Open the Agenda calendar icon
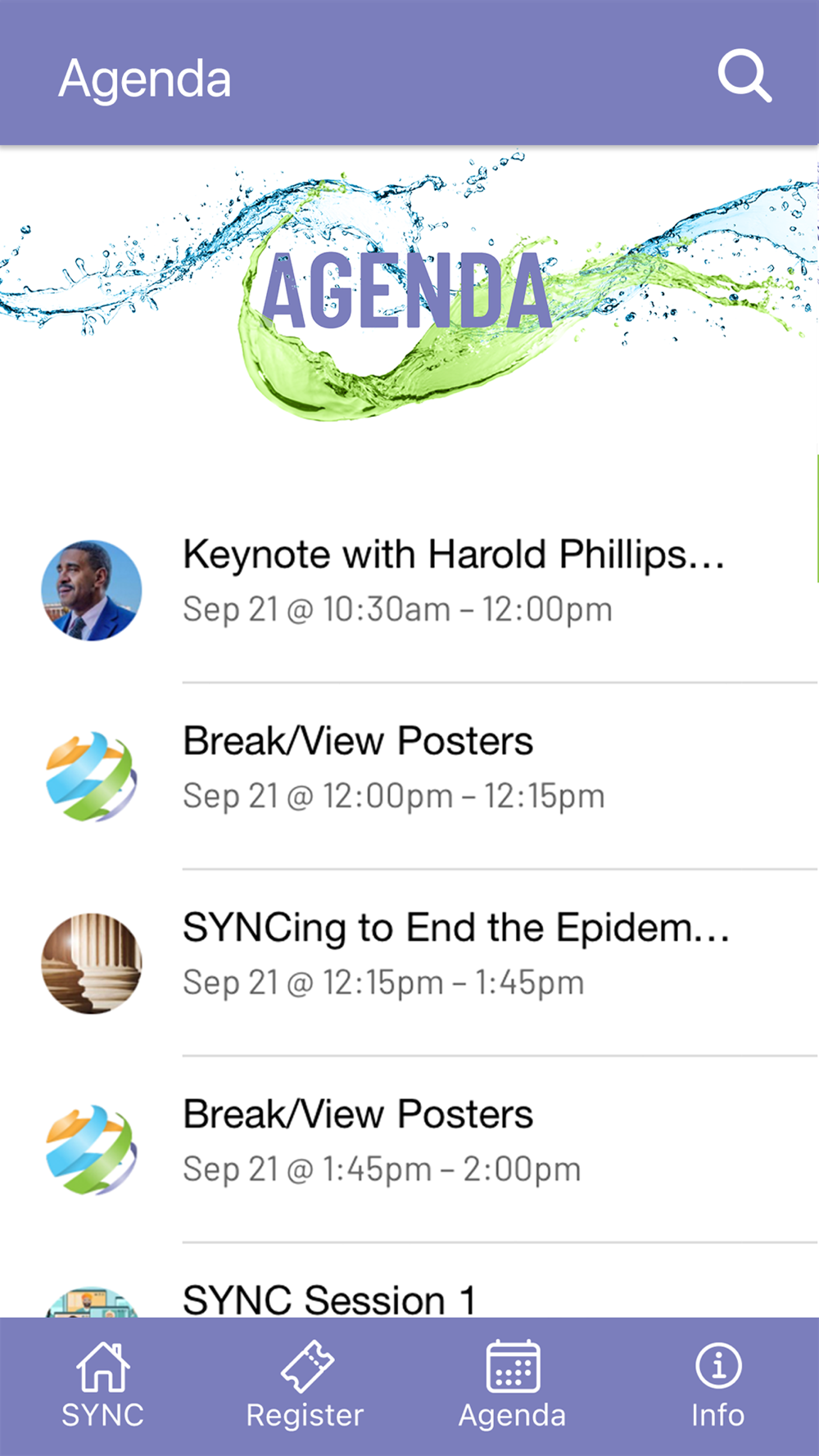The width and height of the screenshot is (819, 1456). [x=513, y=1367]
